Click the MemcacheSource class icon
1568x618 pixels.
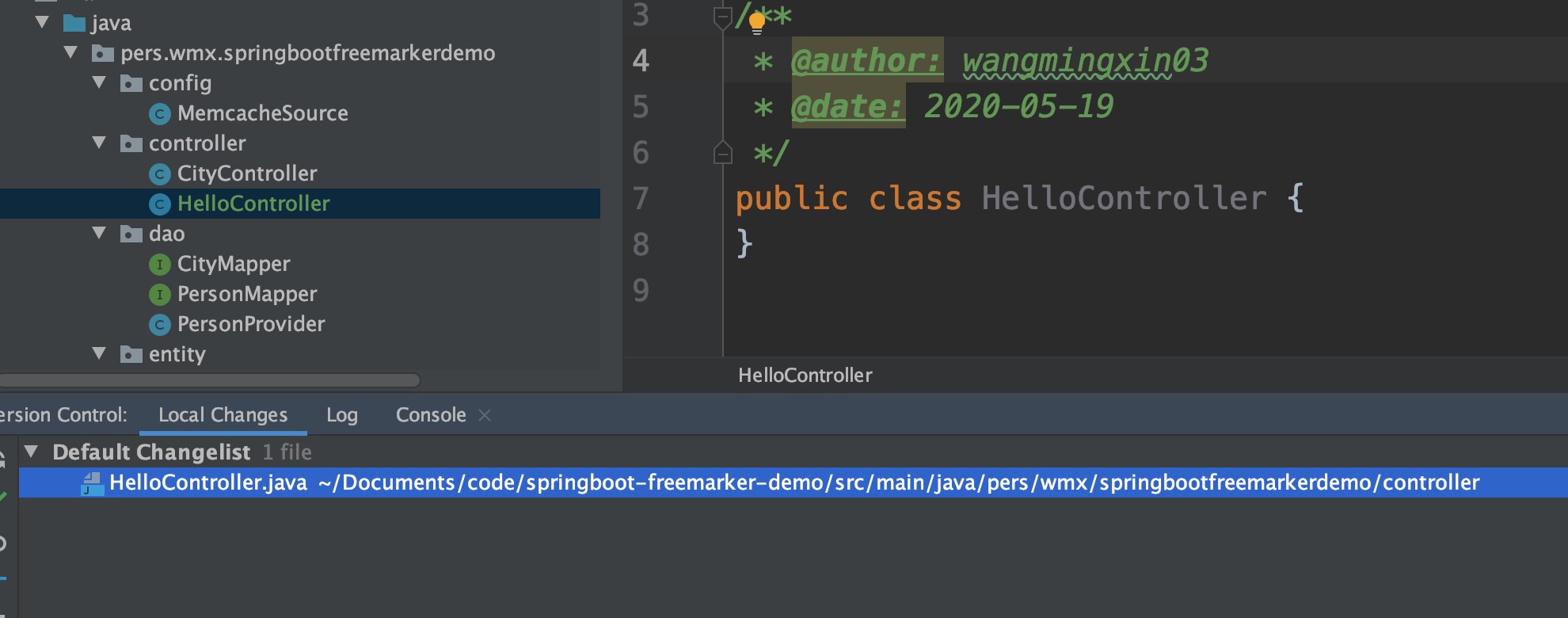point(159,114)
